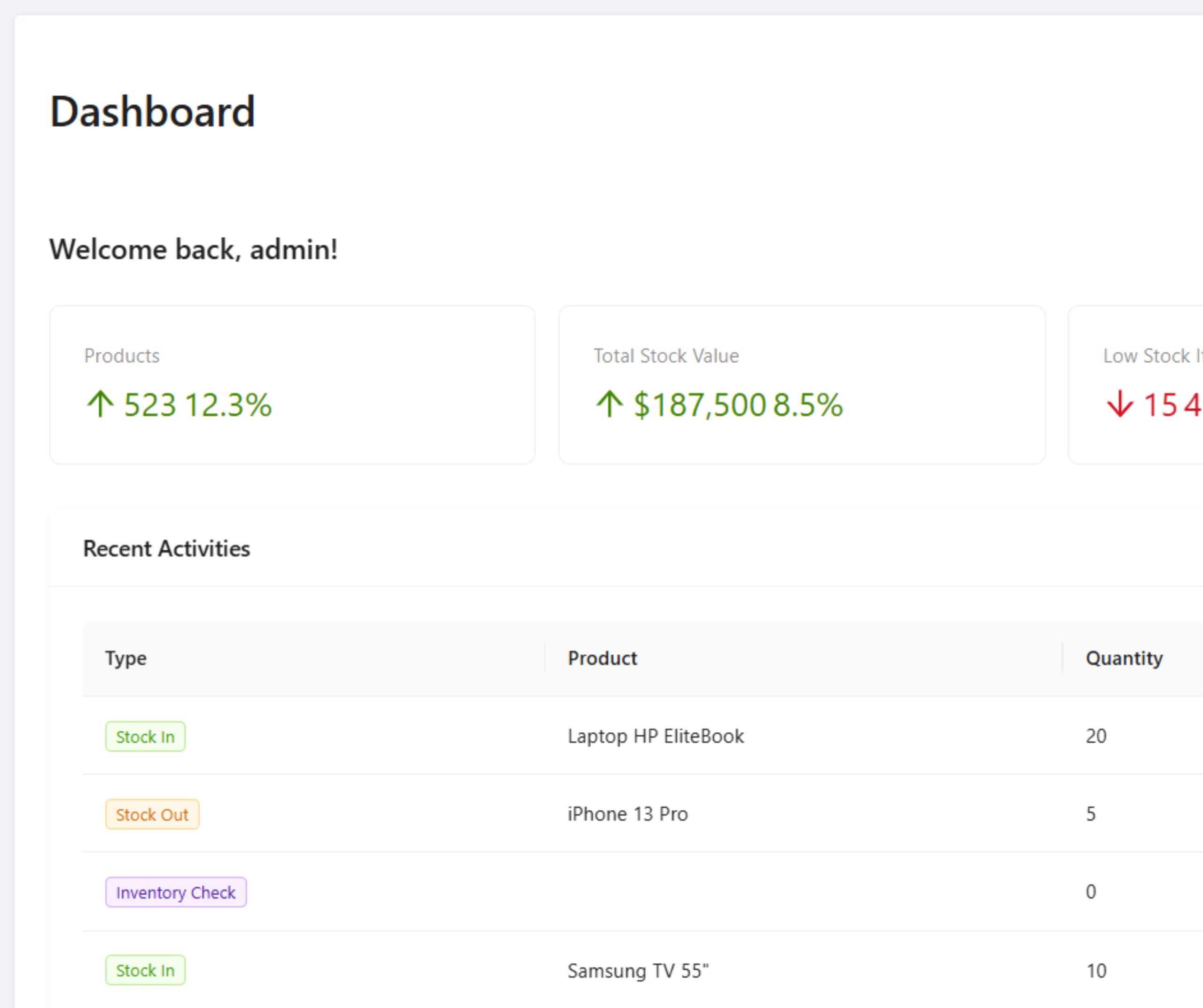Screen dimensions: 1203x1008
Task: Click quantity value 5 for iPhone 13 Pro
Action: 1091,814
